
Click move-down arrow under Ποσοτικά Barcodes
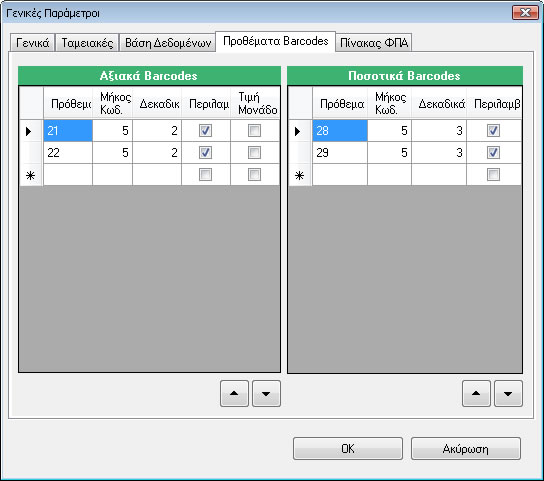click(508, 393)
